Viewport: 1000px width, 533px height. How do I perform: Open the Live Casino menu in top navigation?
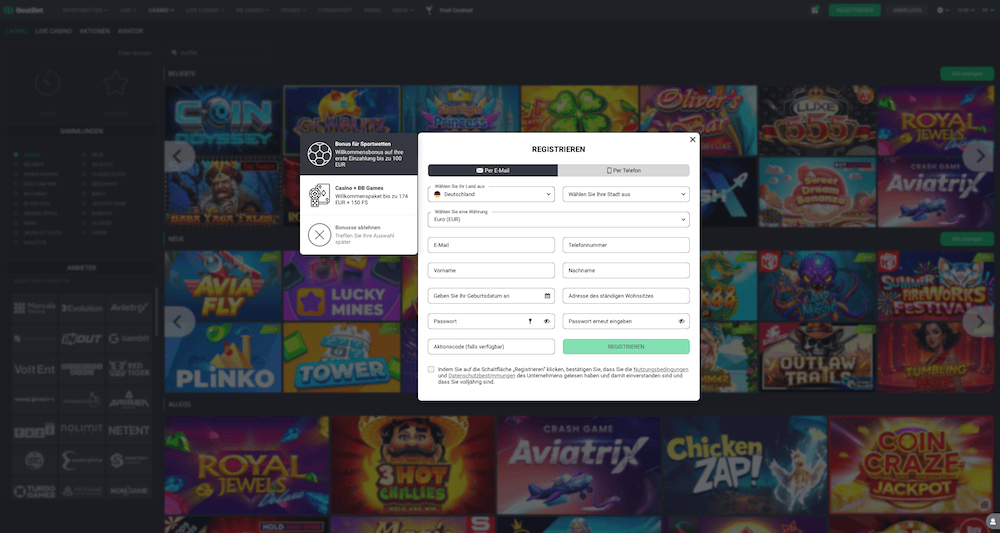tap(204, 10)
